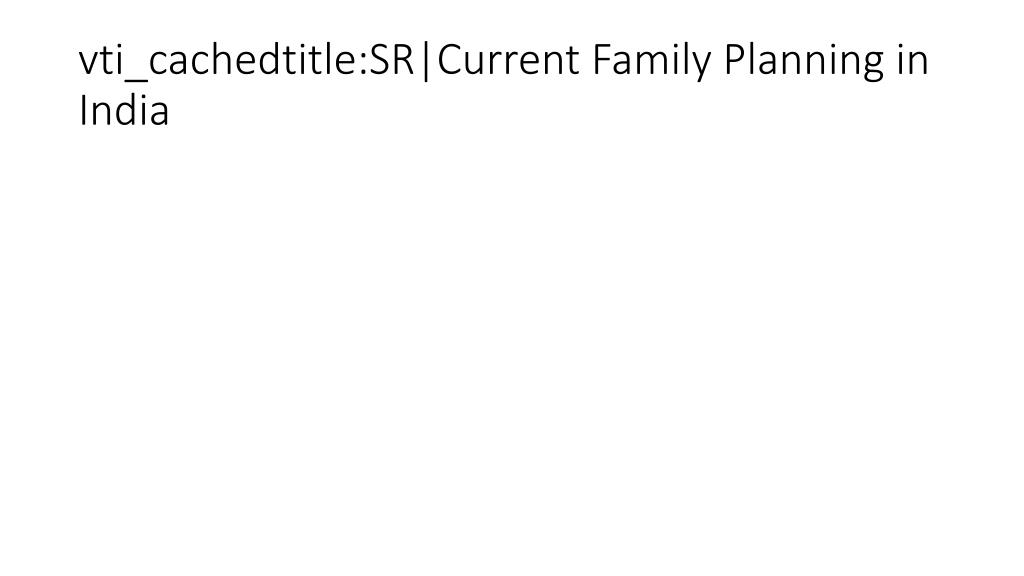Click the capital "P" of "Planning"
1024x576 pixels.
coord(735,60)
